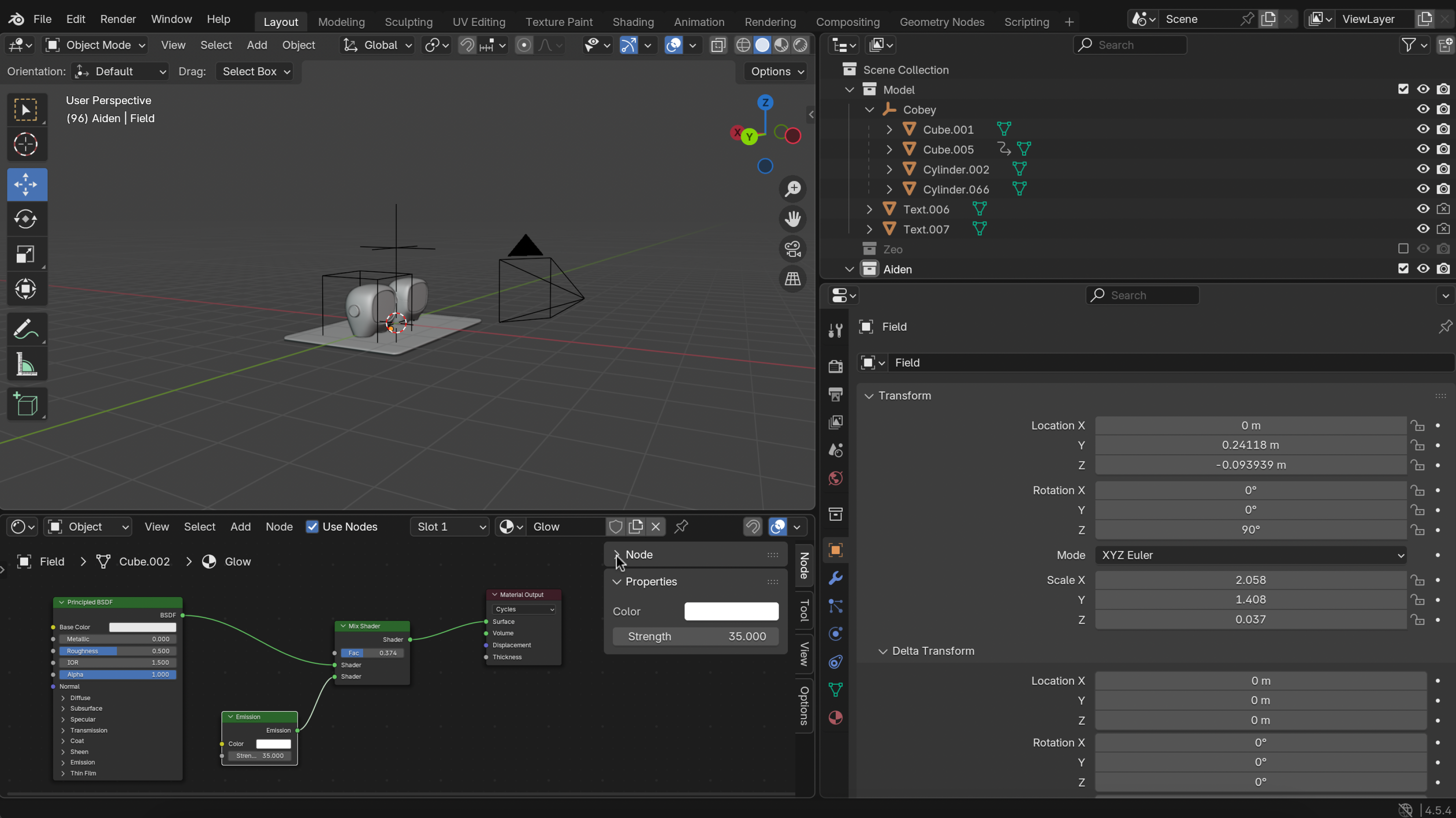Viewport: 1456px width, 818px height.
Task: Open the XYZ Euler rotation mode dropdown
Action: point(1250,555)
